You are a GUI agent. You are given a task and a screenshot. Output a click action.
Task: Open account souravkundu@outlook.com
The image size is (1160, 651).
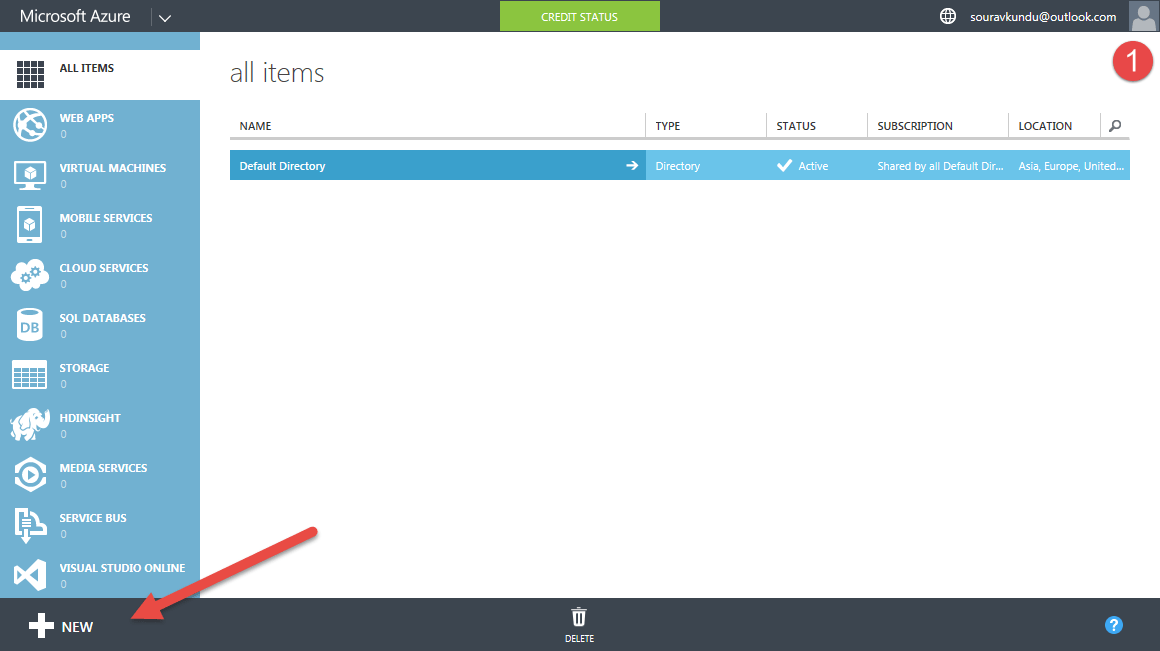point(1043,16)
